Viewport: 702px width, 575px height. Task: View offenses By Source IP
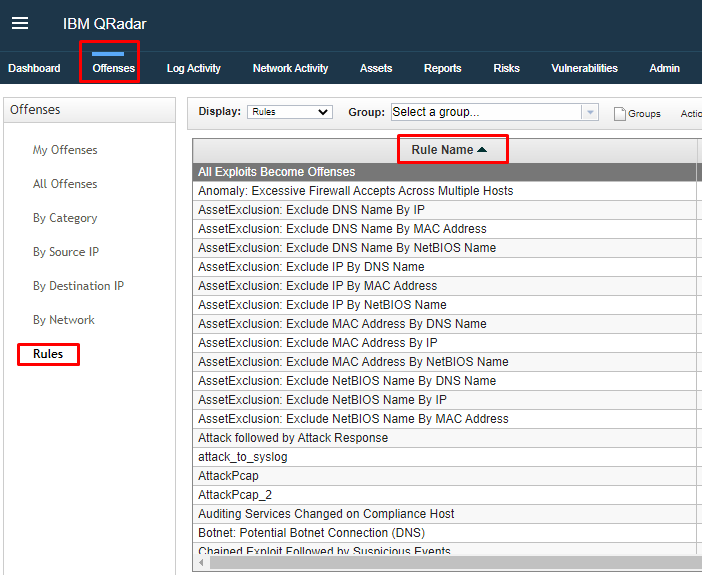pos(66,252)
